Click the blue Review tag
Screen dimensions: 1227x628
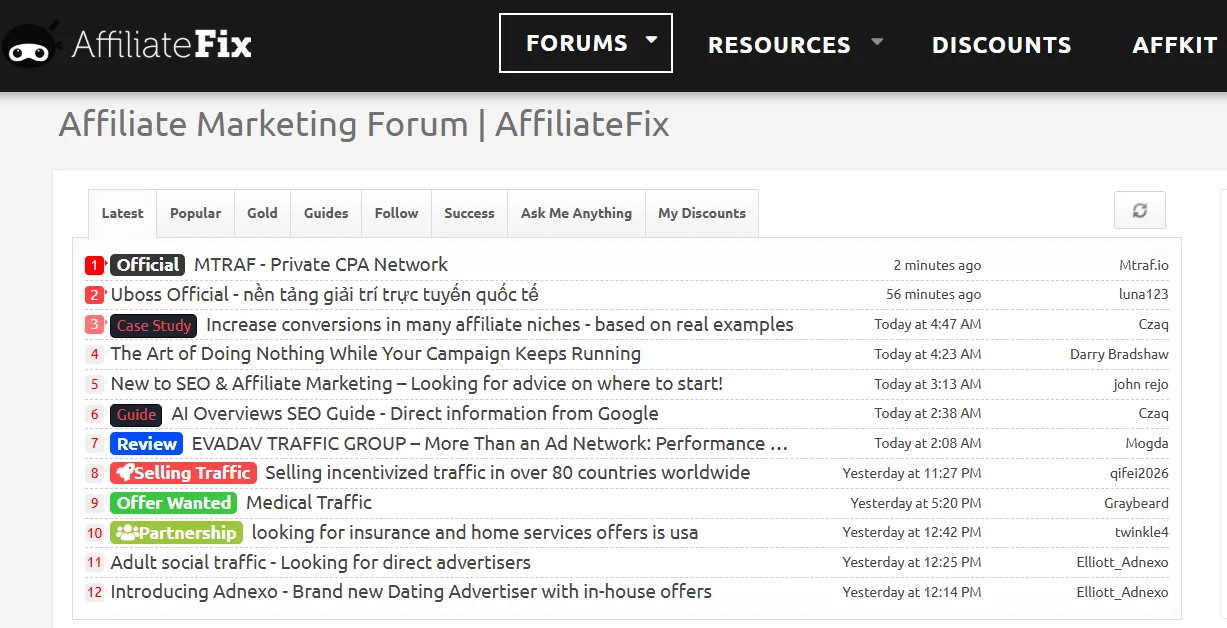(x=147, y=443)
